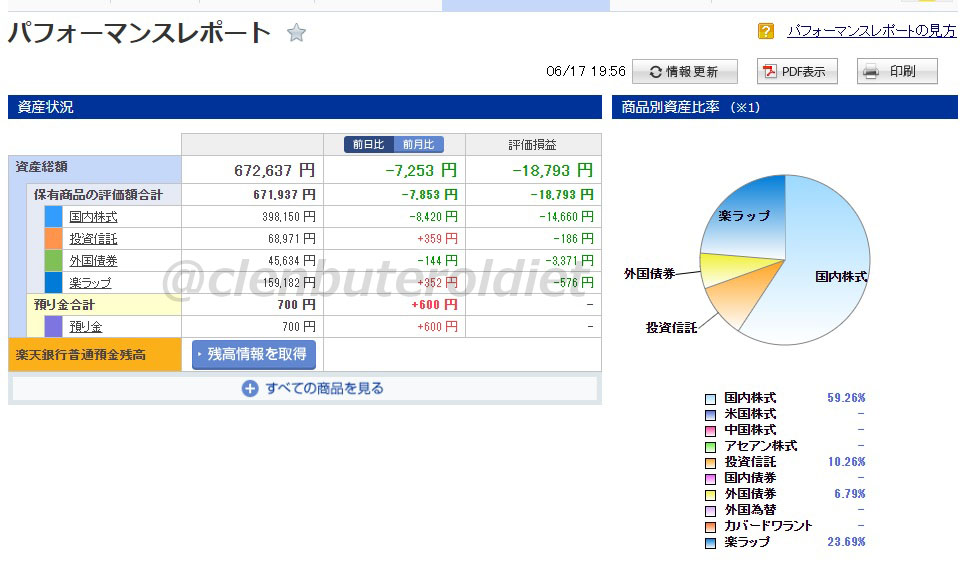This screenshot has width=964, height=563.
Task: Switch to the 前月比 toggle tab
Action: click(x=419, y=144)
